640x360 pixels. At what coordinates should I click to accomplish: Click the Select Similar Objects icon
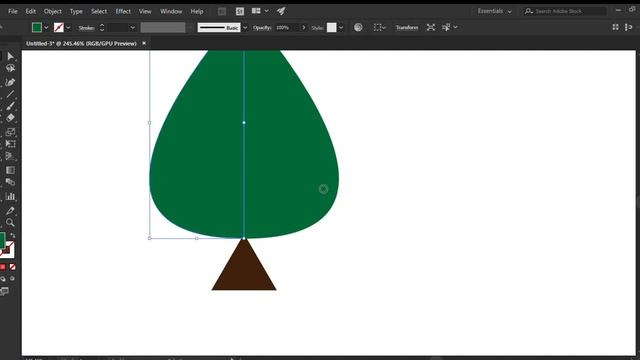tap(446, 27)
